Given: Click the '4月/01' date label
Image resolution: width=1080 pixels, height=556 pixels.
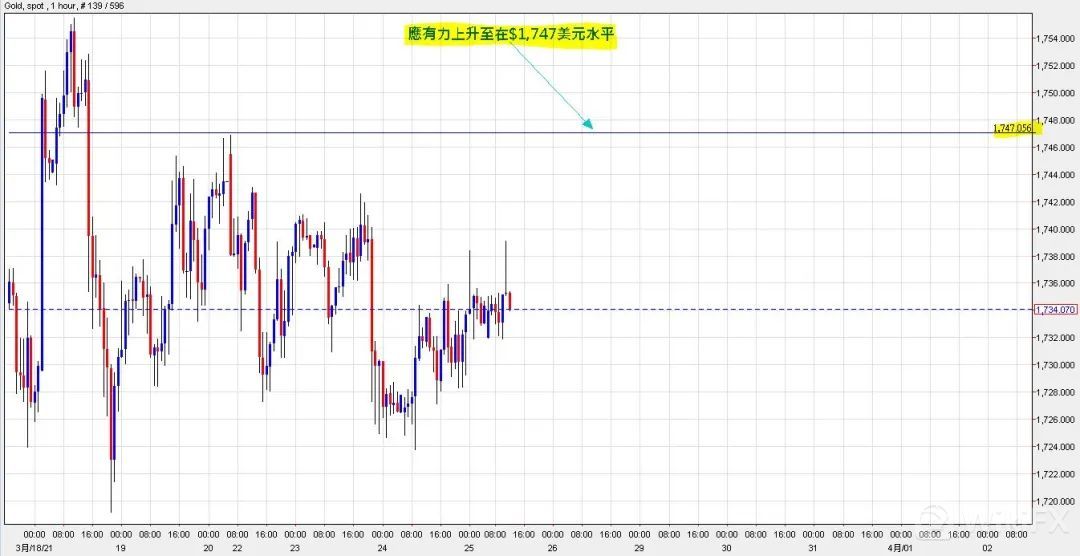Looking at the screenshot, I should point(901,548).
